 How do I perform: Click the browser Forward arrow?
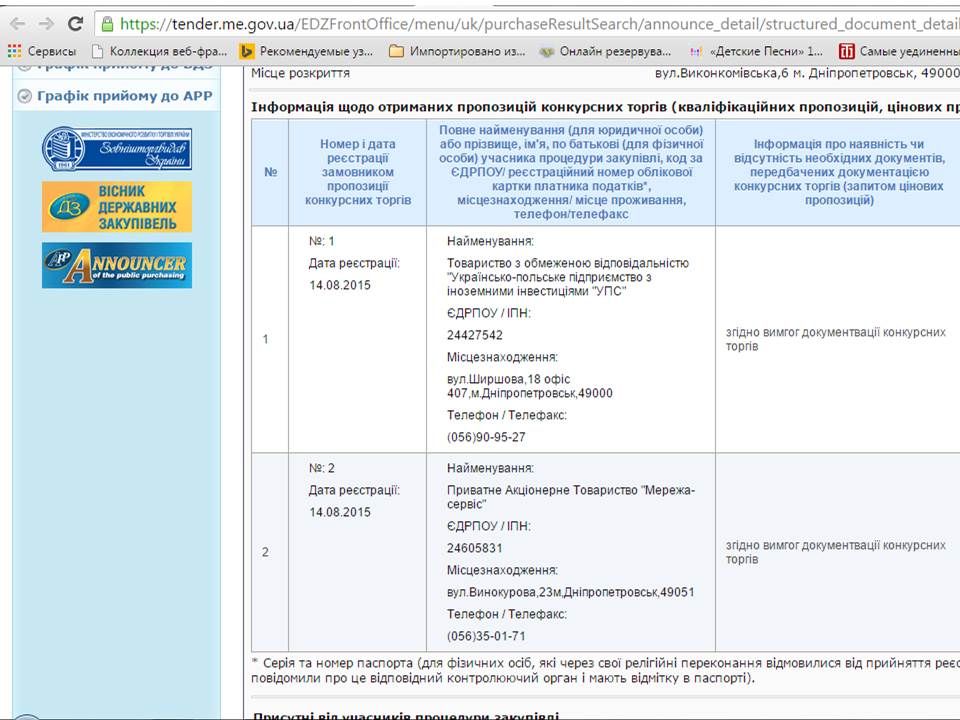tap(46, 23)
